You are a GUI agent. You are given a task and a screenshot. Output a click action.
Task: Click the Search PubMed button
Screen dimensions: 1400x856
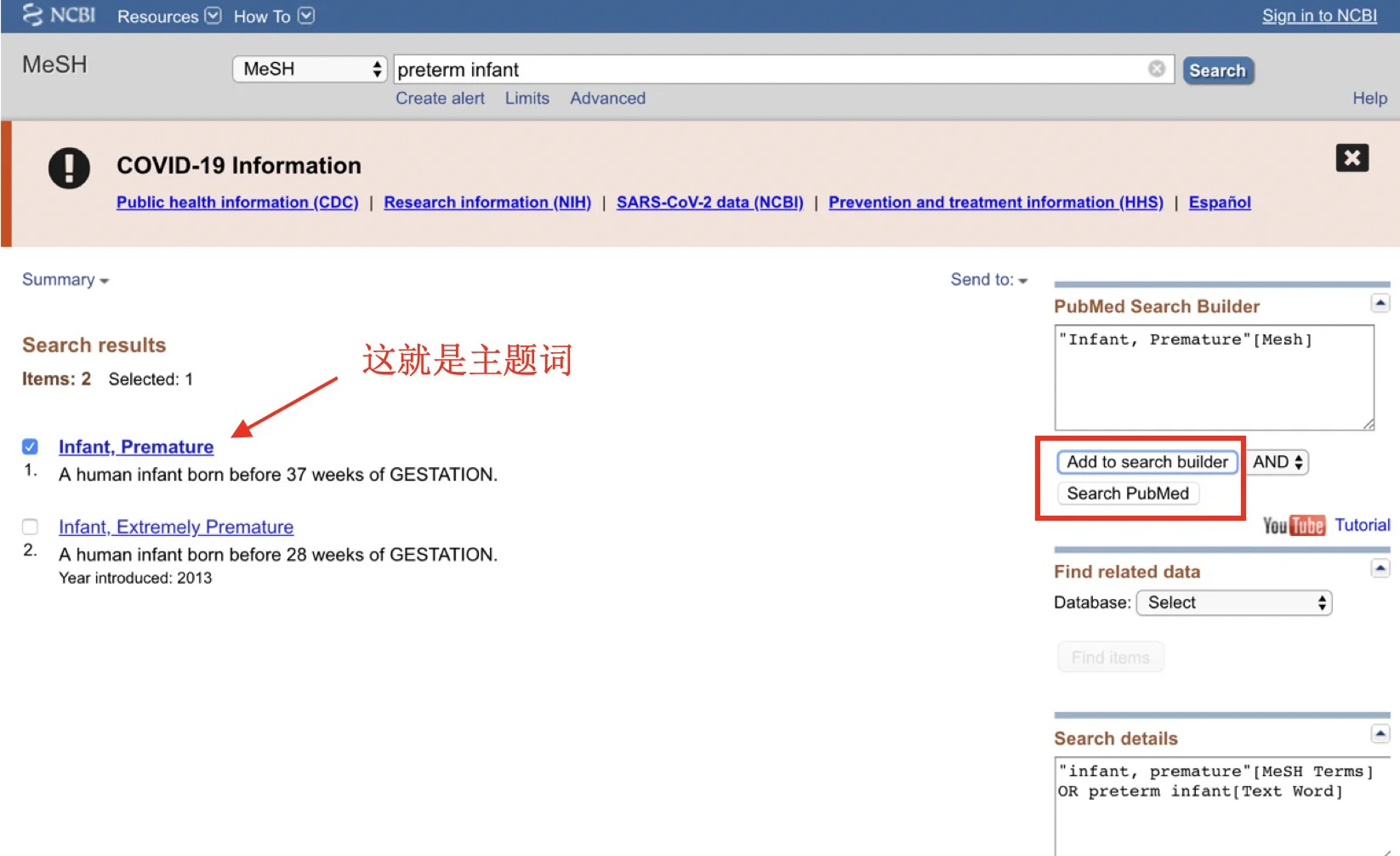(x=1128, y=494)
